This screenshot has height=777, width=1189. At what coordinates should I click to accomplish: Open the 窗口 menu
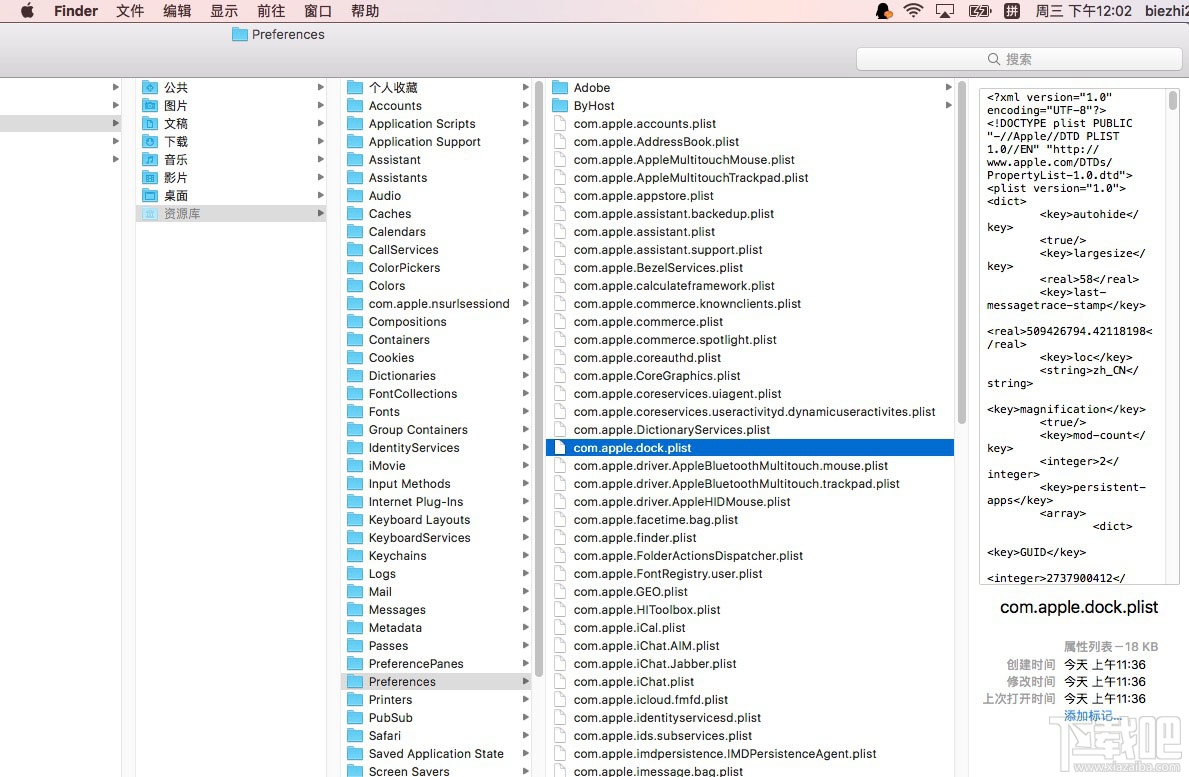coord(318,11)
